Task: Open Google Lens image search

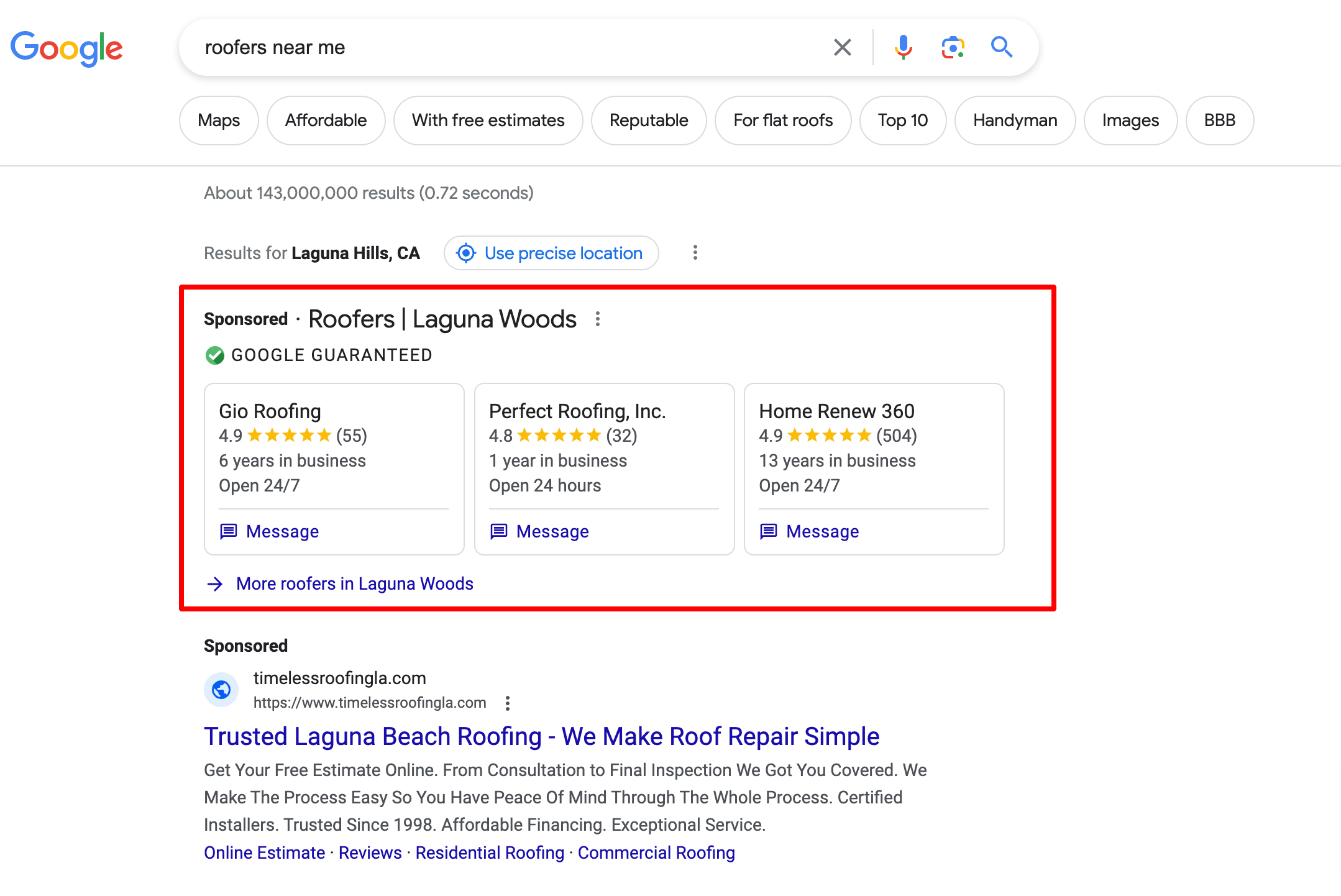Action: pos(953,47)
